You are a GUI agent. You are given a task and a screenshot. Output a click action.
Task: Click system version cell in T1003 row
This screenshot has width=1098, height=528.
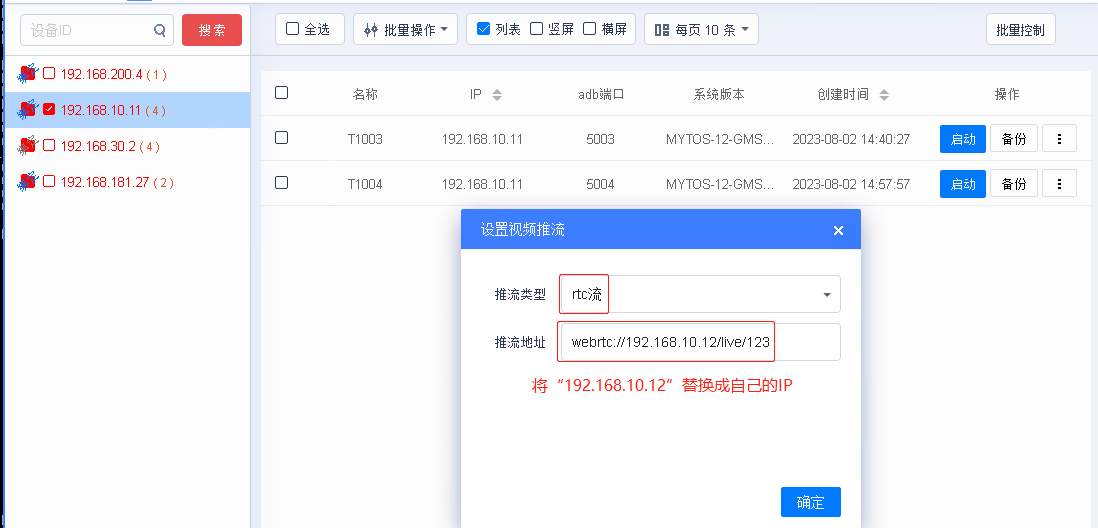720,139
